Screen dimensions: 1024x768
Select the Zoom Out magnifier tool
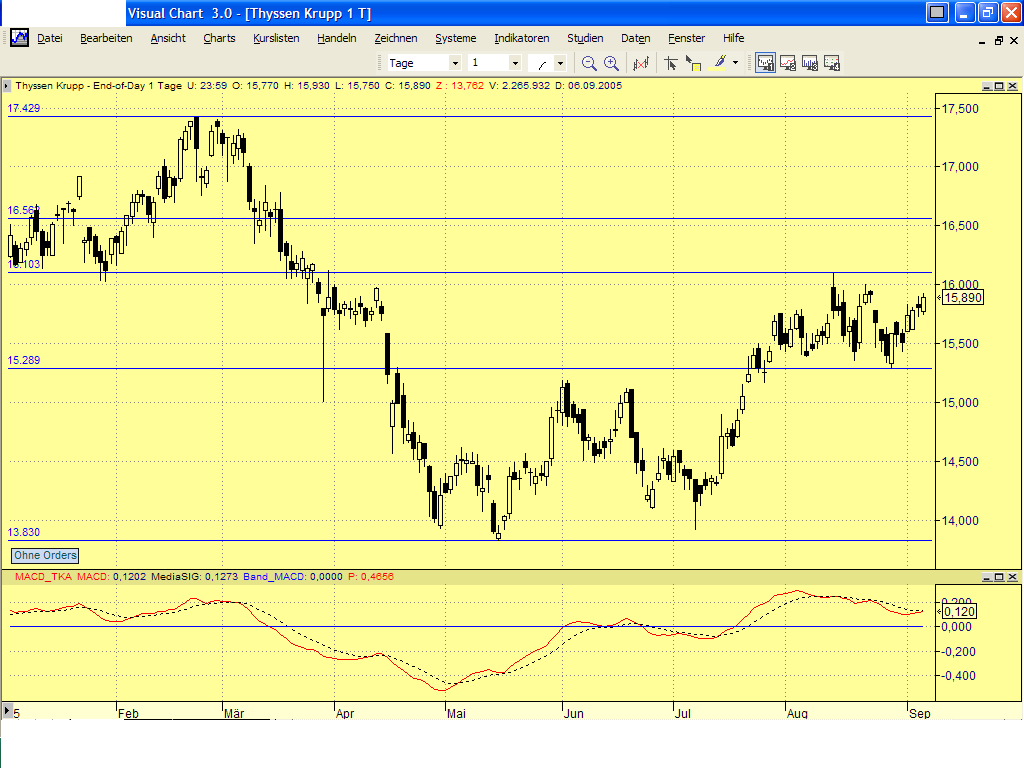(588, 62)
